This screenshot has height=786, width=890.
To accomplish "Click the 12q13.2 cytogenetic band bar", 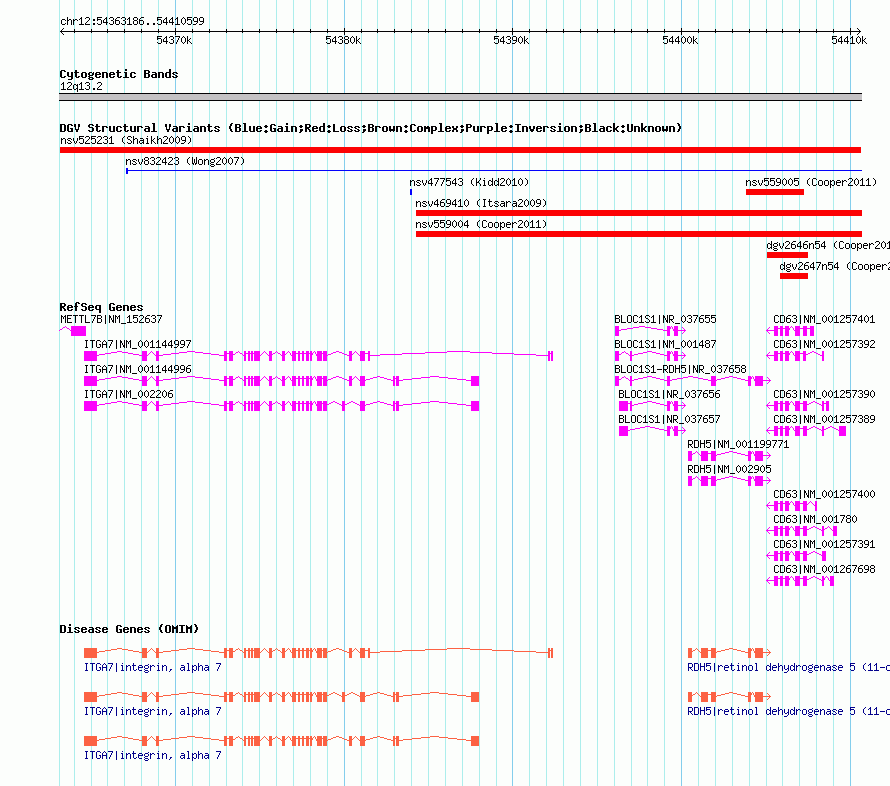I will [x=460, y=97].
